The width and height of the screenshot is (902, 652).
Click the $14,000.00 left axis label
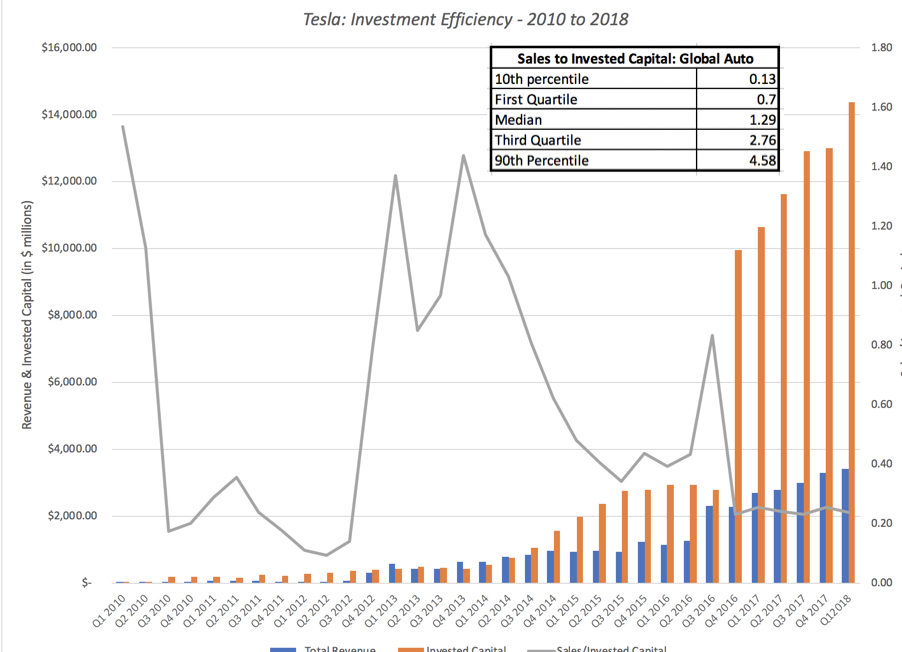[69, 115]
